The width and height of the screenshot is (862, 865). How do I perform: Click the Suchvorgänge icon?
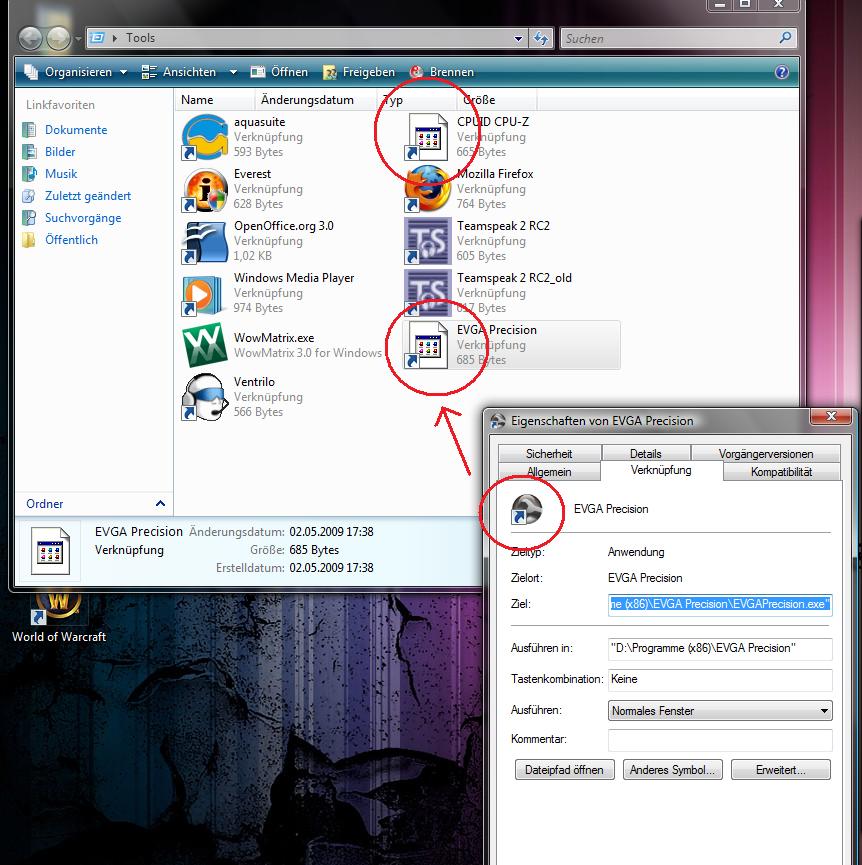pos(29,218)
